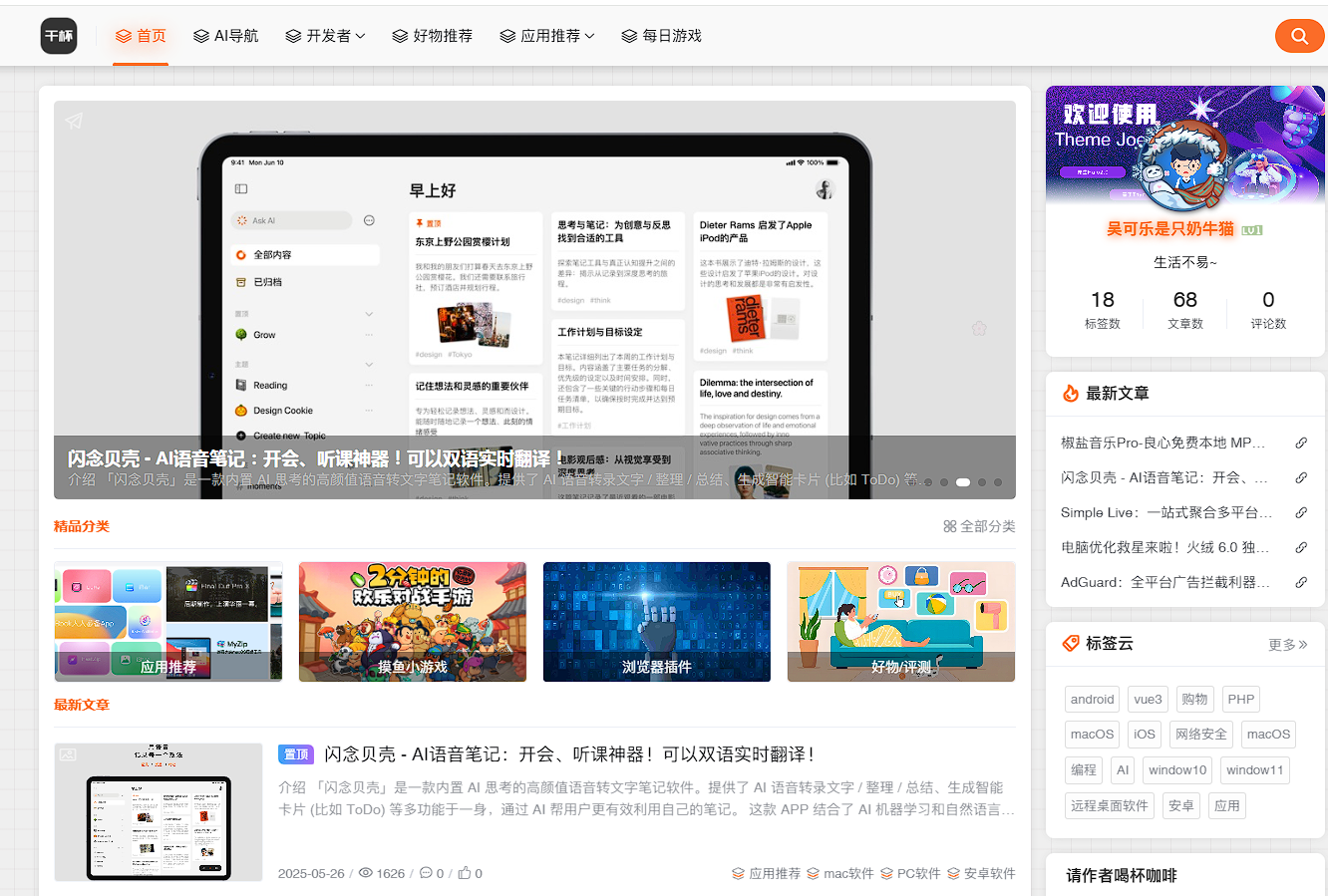This screenshot has height=896, width=1328.
Task: Select the PHP tag
Action: [1241, 700]
